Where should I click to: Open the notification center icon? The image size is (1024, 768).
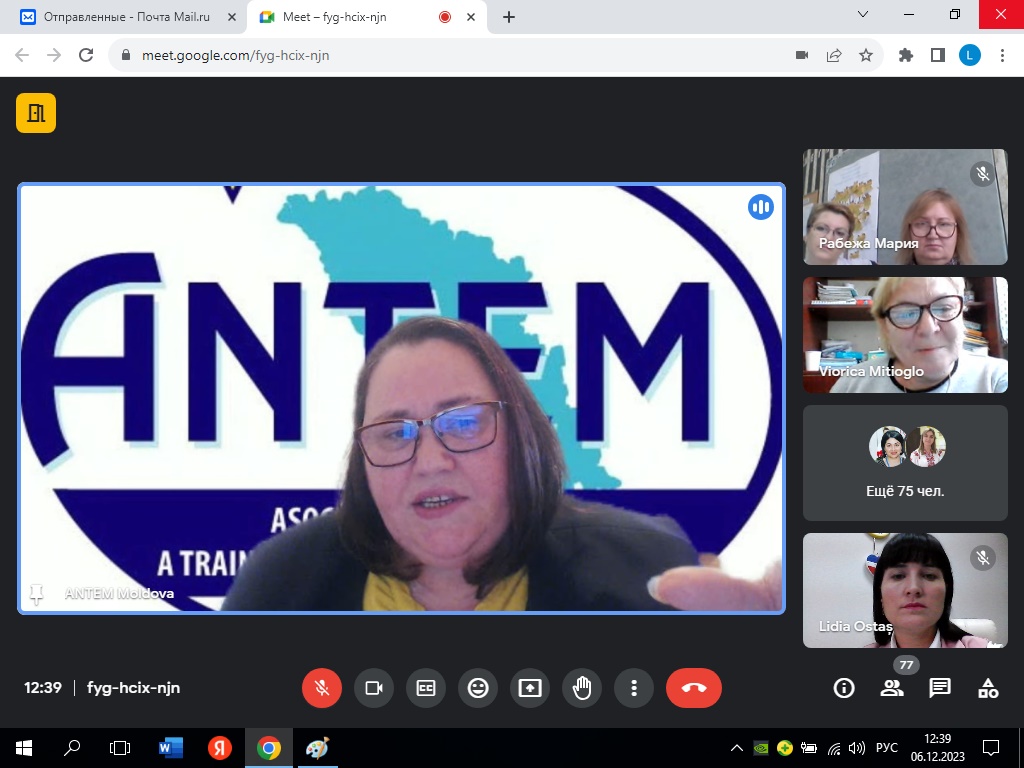click(x=991, y=748)
